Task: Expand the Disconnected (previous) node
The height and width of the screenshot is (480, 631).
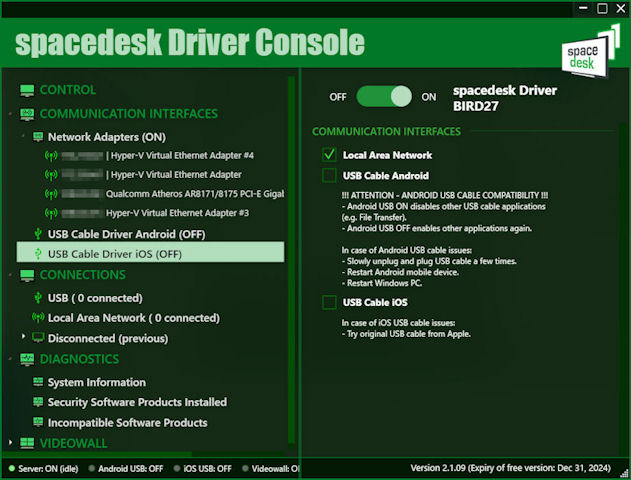Action: pyautogui.click(x=23, y=336)
